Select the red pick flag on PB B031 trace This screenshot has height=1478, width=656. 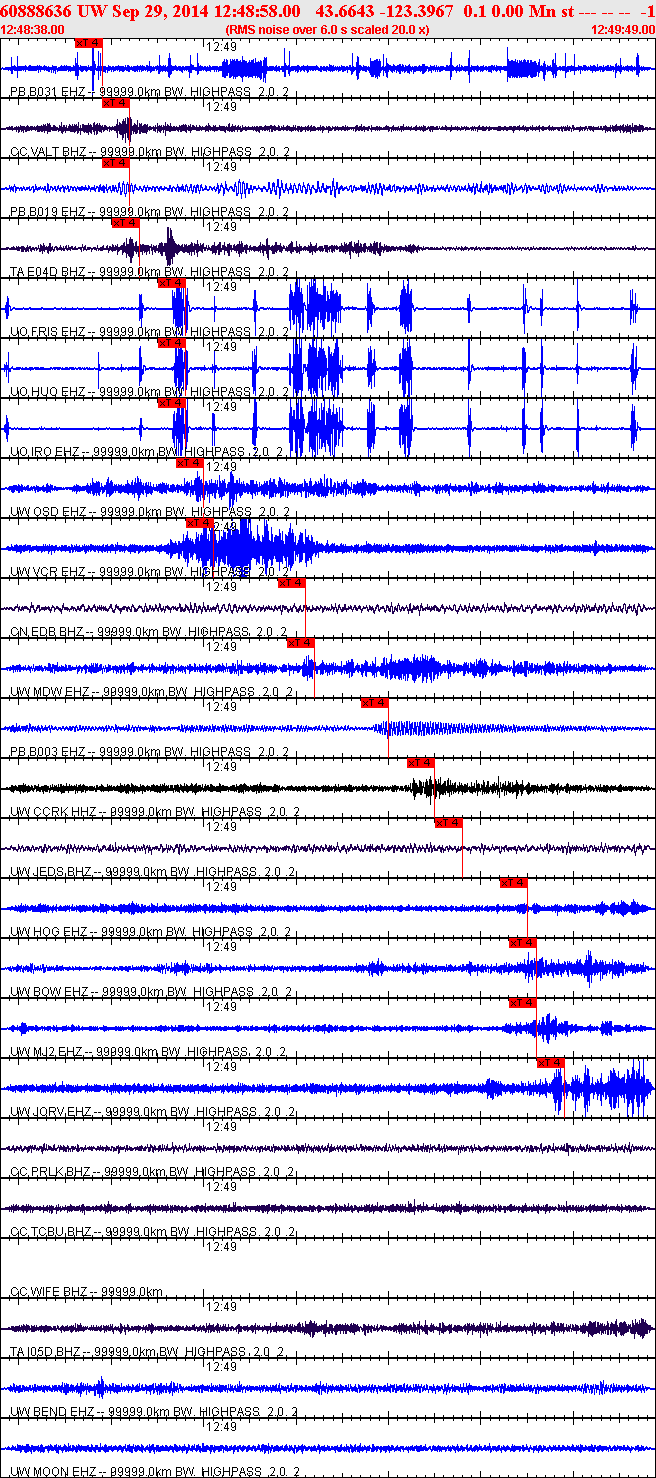click(88, 43)
